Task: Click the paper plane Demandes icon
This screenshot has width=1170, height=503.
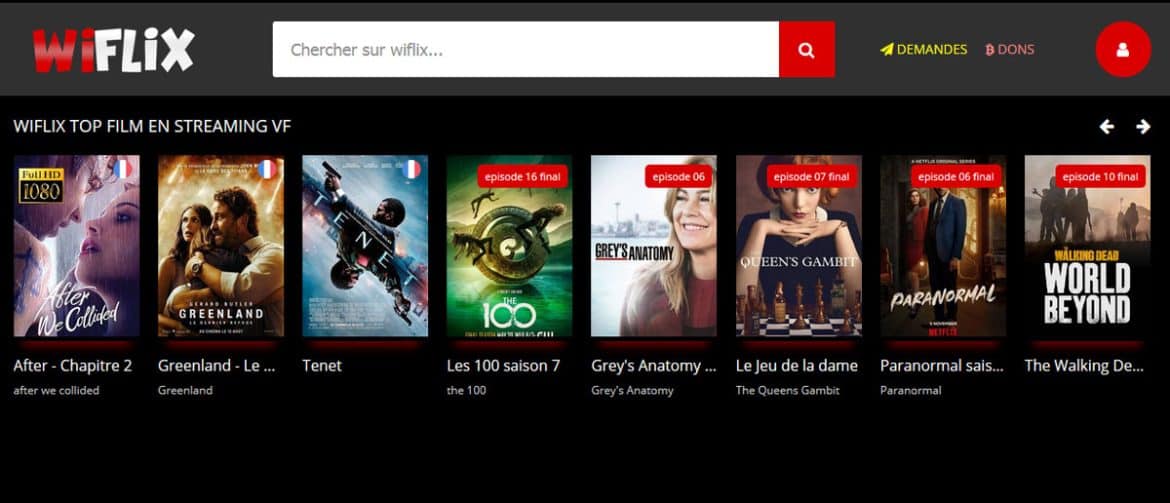Action: pyautogui.click(x=886, y=50)
